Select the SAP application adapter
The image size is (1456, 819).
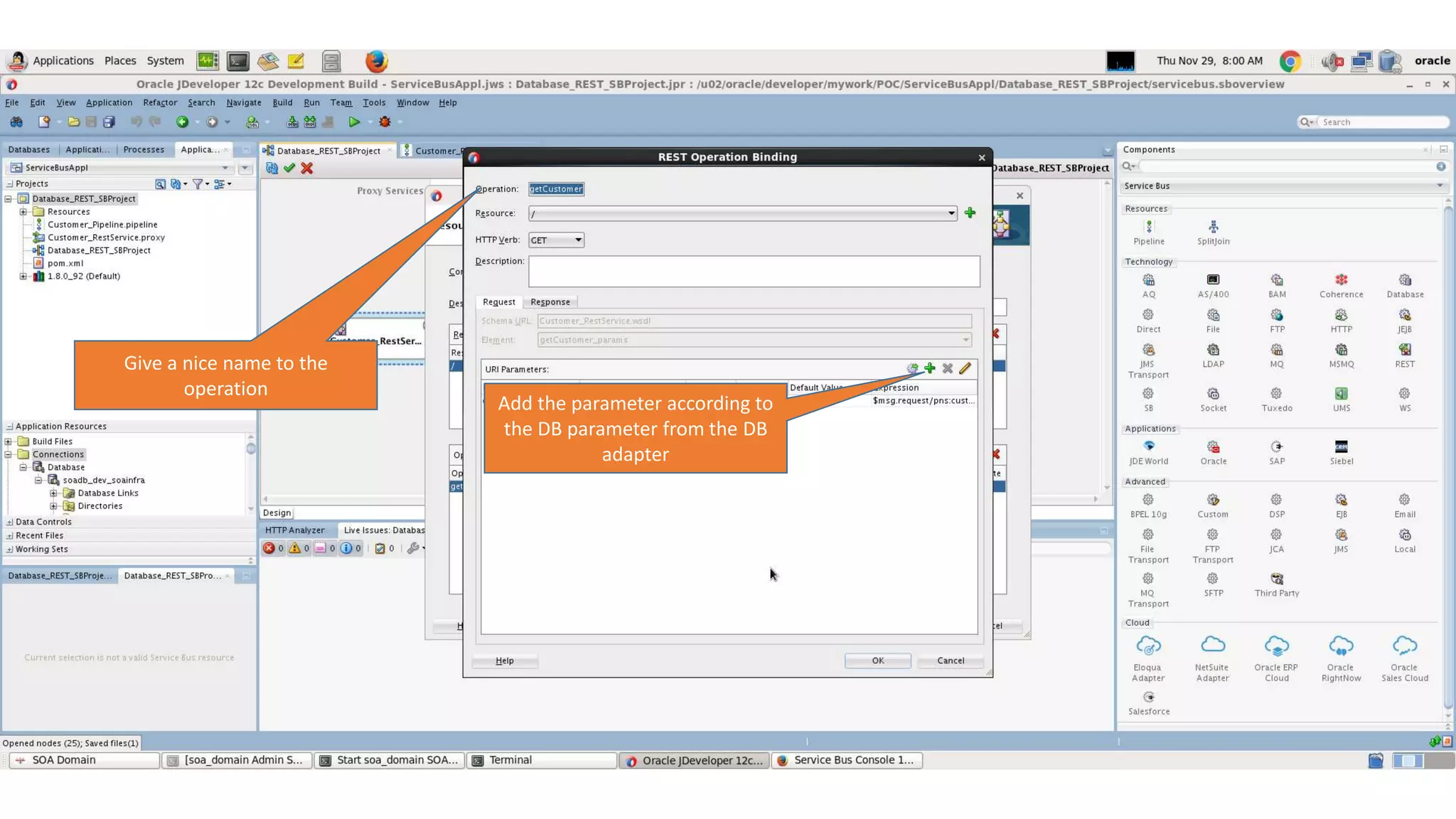point(1277,453)
